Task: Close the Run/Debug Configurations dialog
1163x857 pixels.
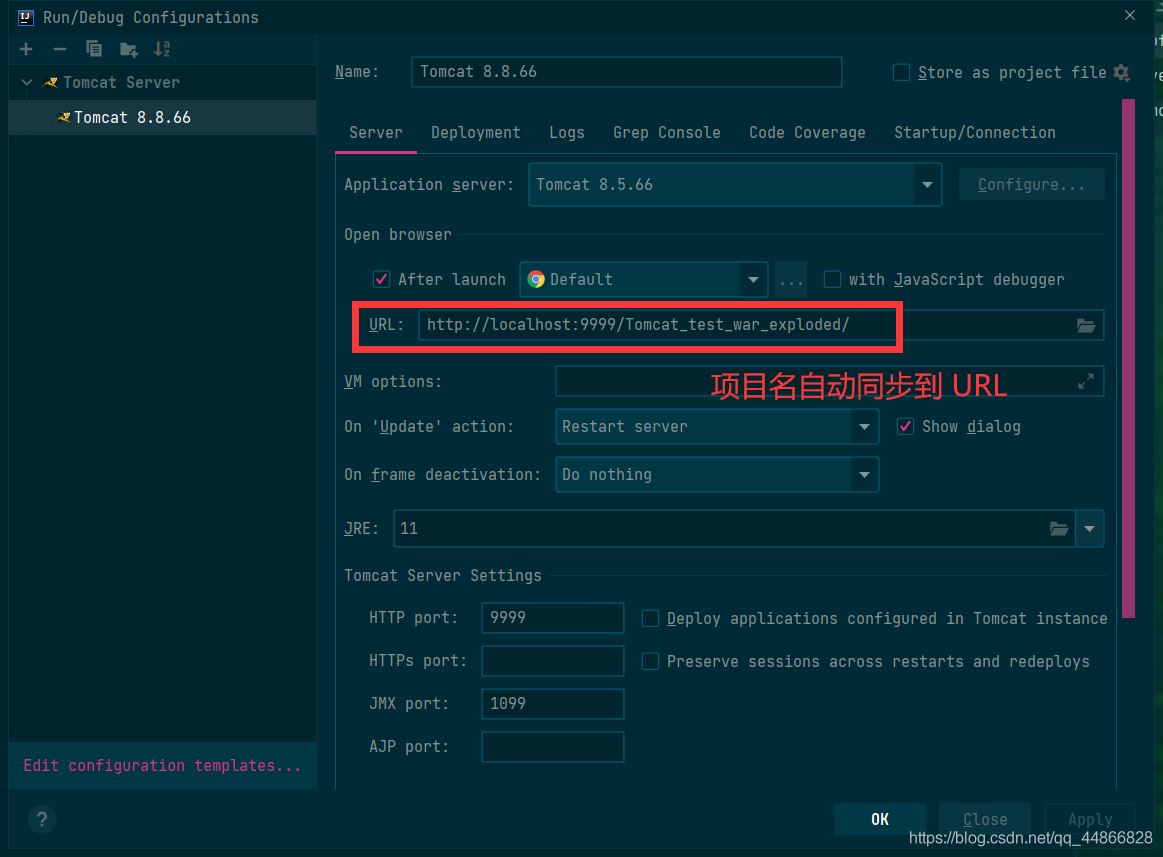Action: [x=1130, y=15]
